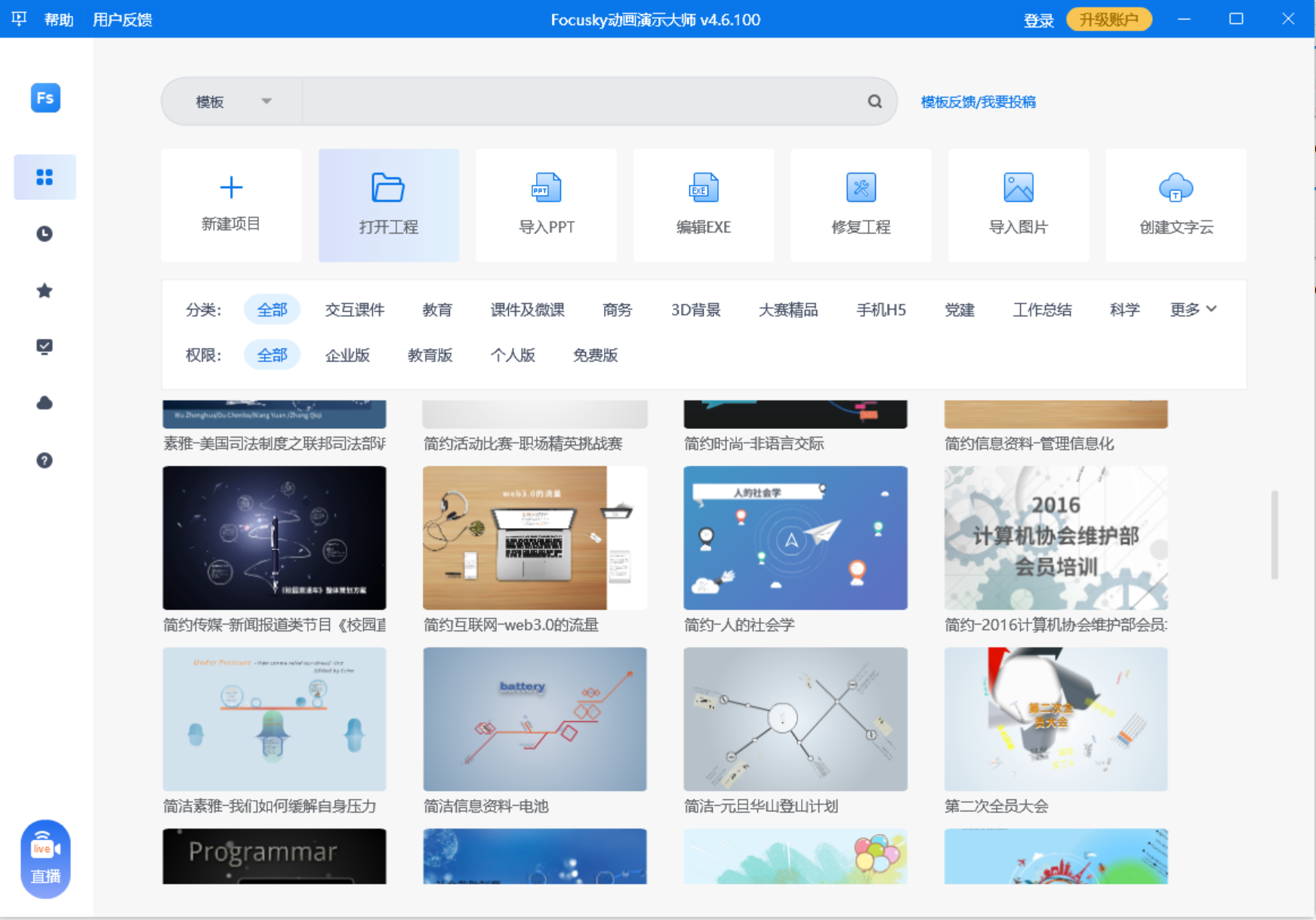Select 修复工程 repair project

861,205
